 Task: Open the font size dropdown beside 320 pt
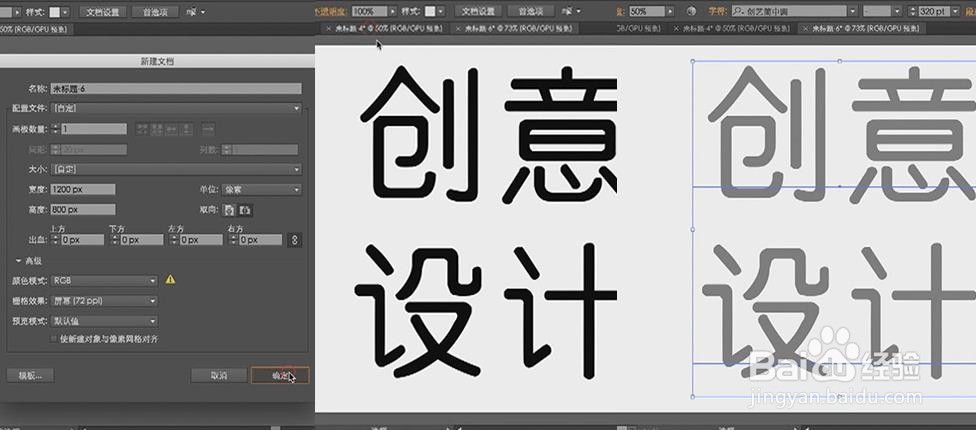click(x=955, y=11)
